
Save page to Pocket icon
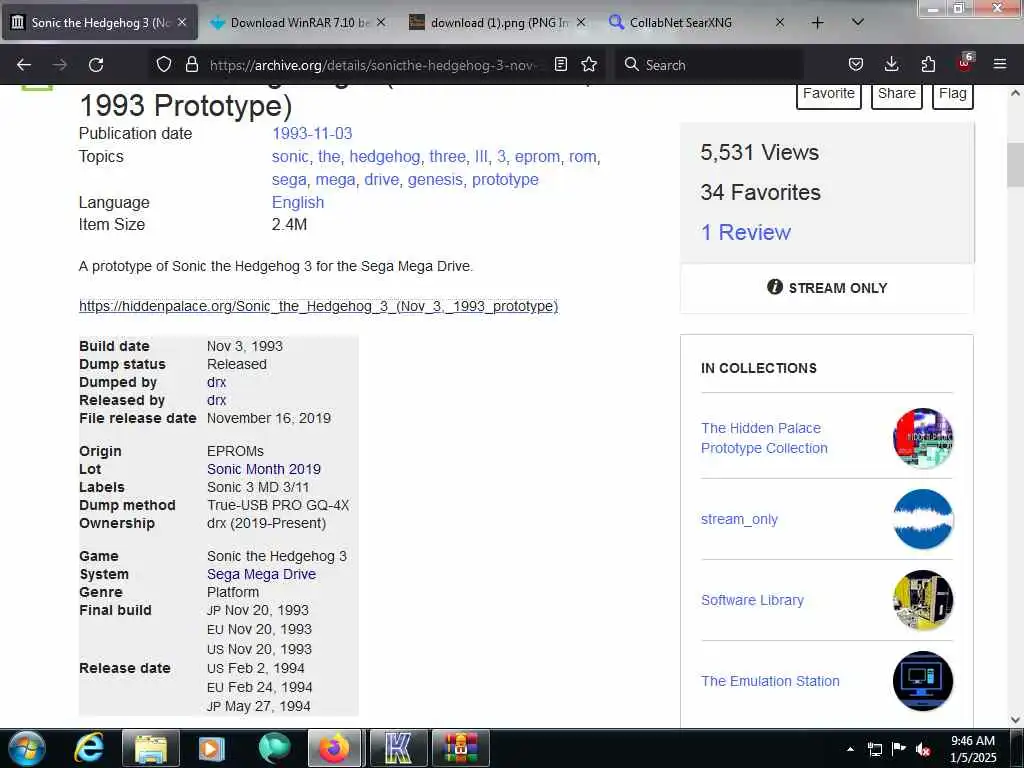point(856,64)
